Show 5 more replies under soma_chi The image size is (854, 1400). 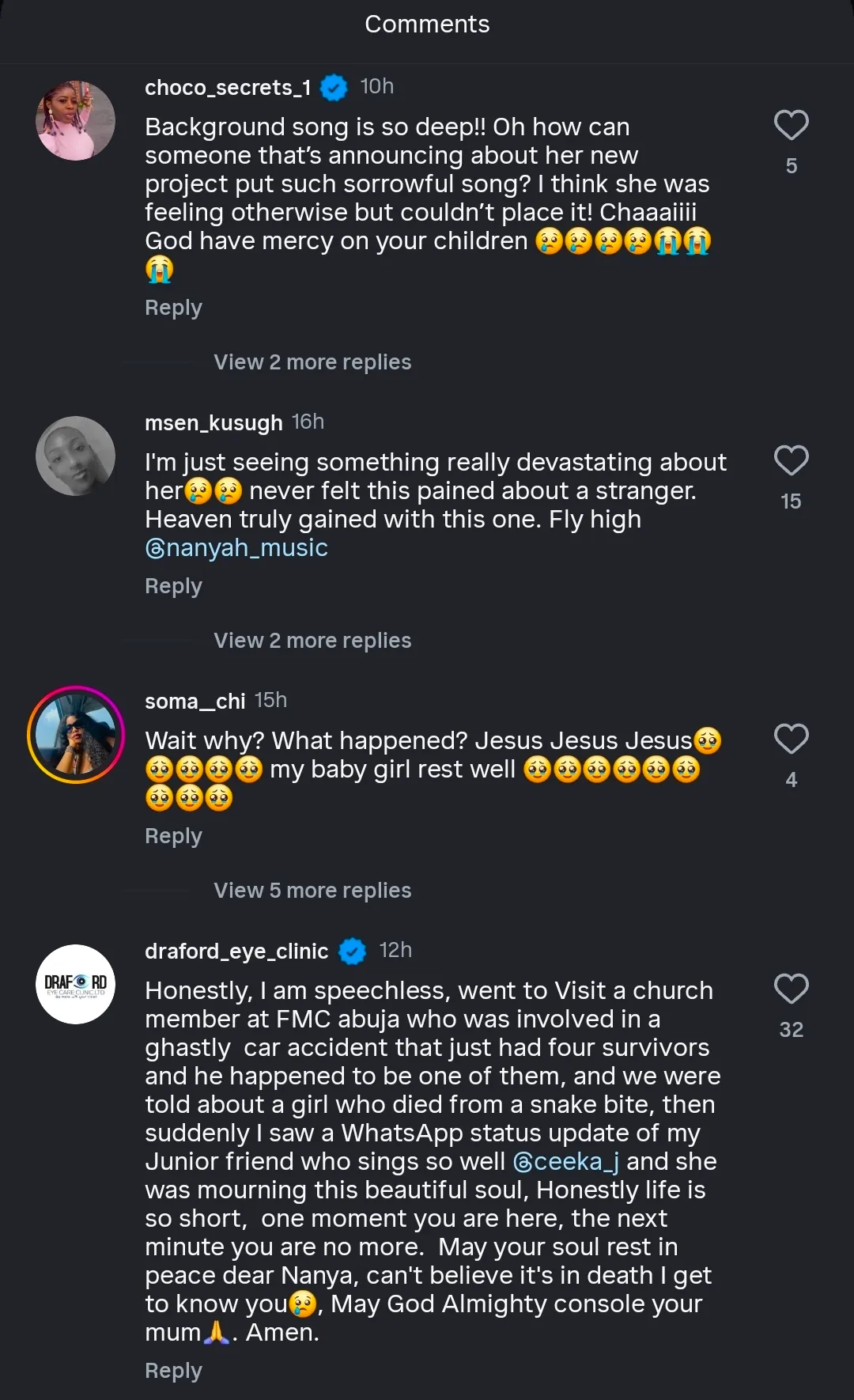[312, 891]
